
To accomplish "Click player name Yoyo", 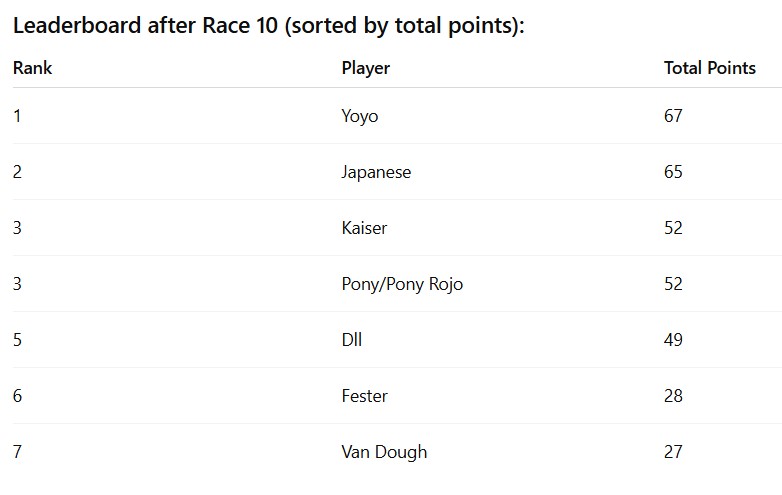I will 360,116.
